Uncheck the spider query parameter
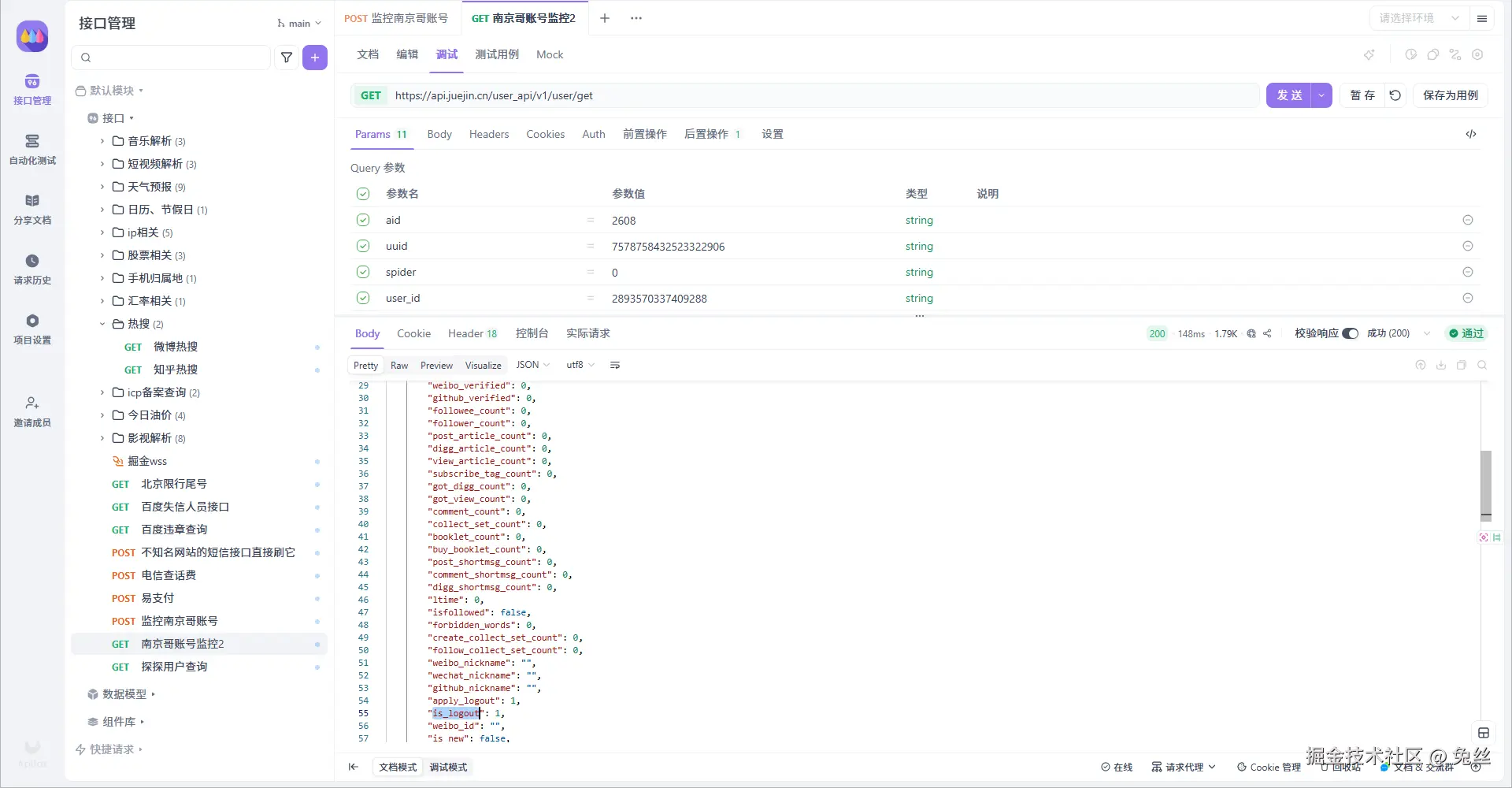 pos(363,272)
